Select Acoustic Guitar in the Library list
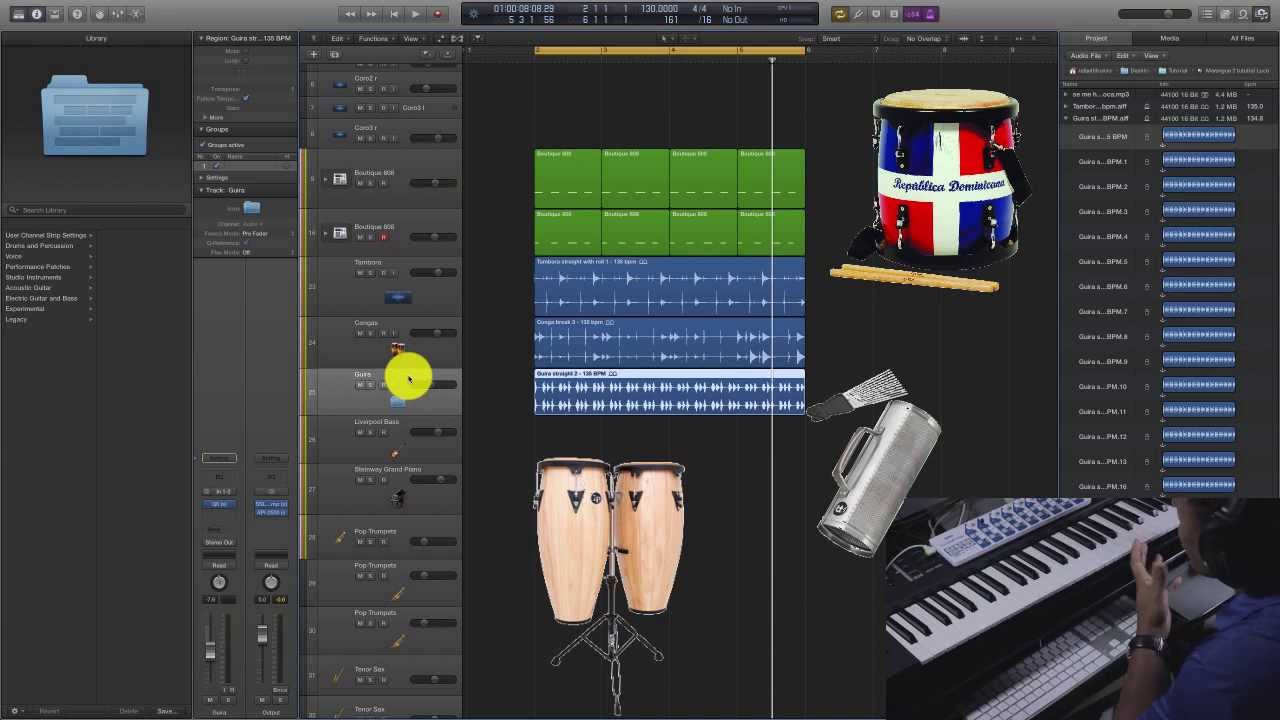1280x720 pixels. [x=28, y=288]
